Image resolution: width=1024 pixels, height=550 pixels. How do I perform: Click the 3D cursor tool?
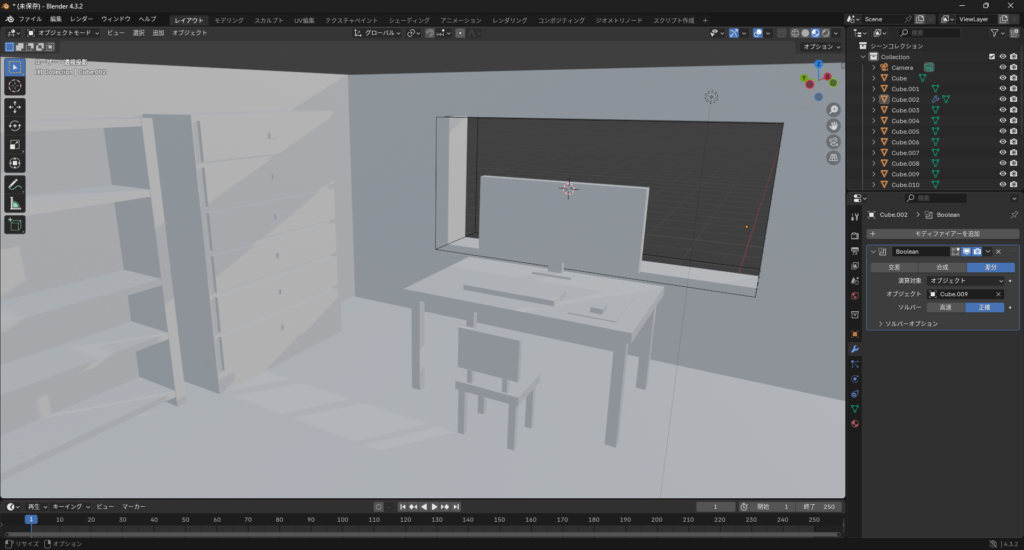coord(15,86)
